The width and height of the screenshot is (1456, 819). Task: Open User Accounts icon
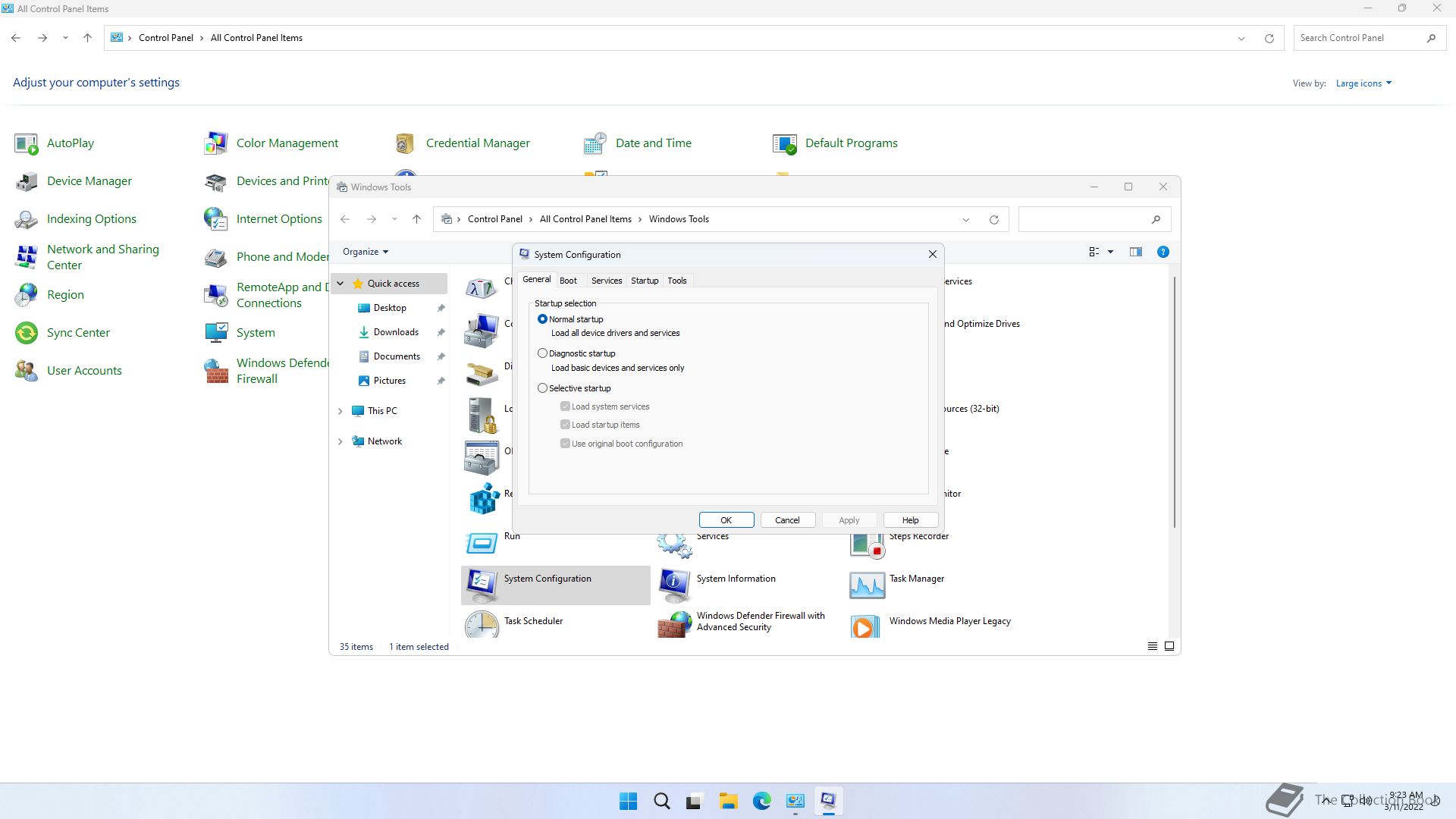(x=27, y=371)
